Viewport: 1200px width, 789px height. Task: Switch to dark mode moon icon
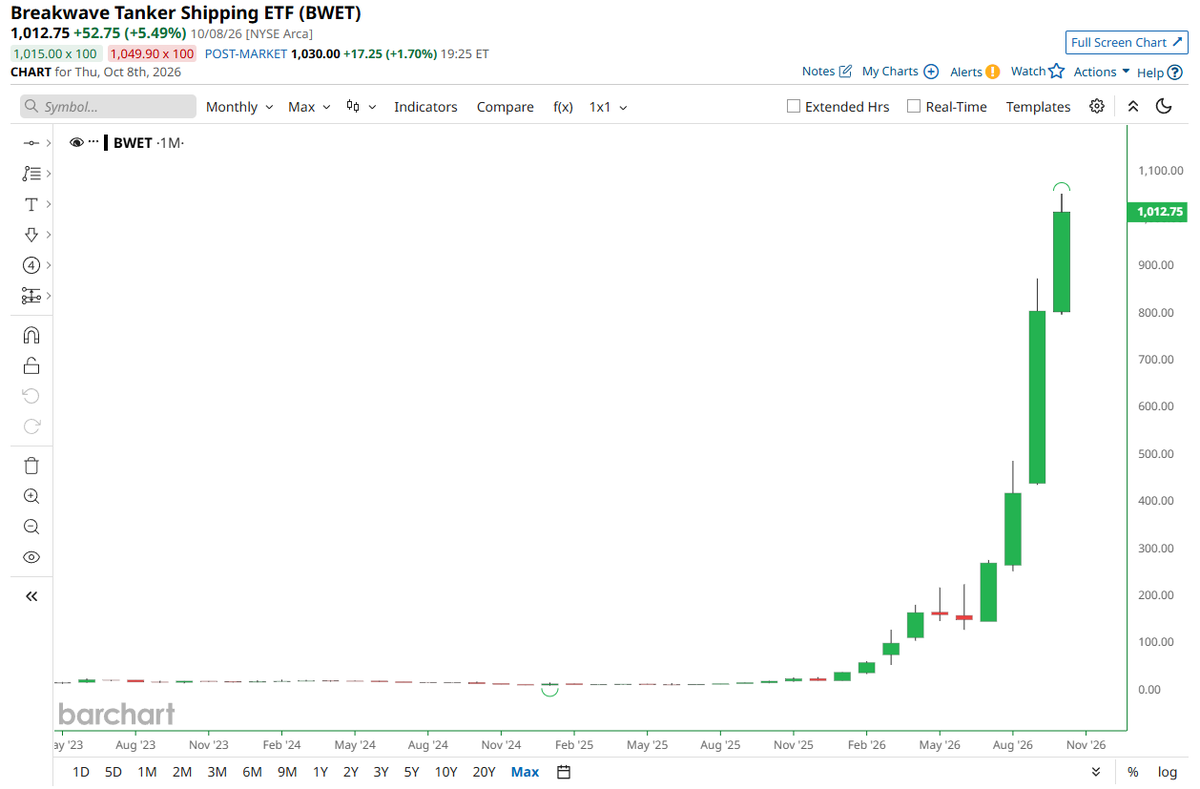[1164, 106]
